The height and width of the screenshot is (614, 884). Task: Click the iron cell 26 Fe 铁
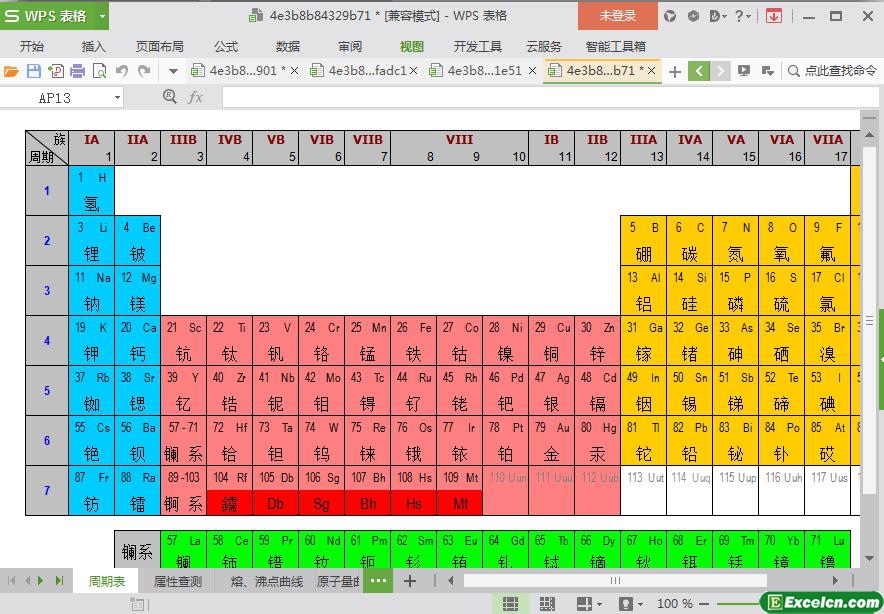413,341
